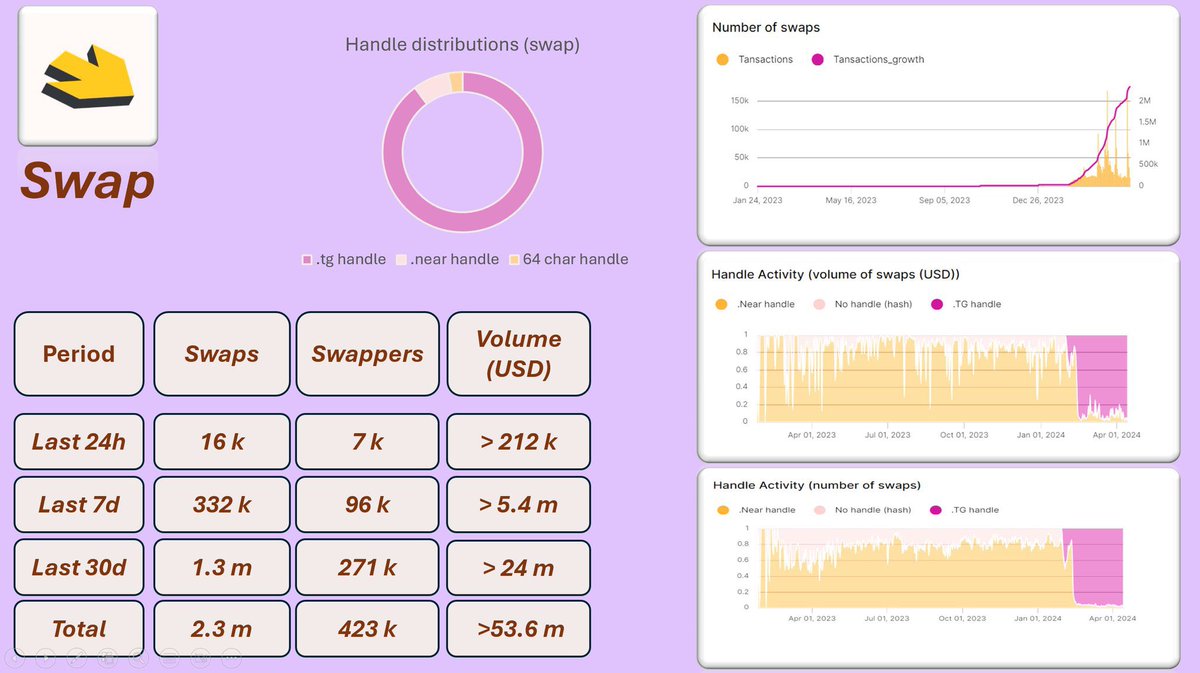1200x673 pixels.
Task: Click .Near handle legend in number of swaps chart
Action: [756, 510]
